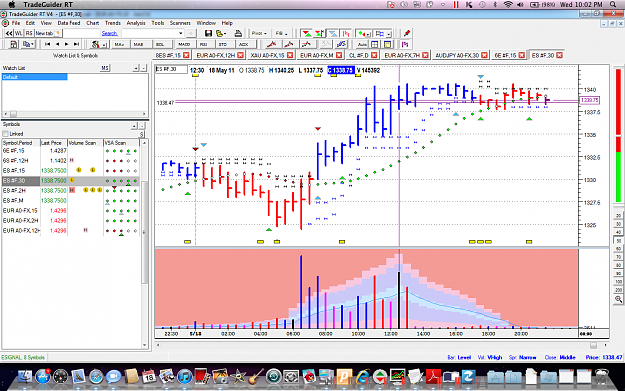Click the yellow grid window icon
Screen dimensions: 625x391
pyautogui.click(x=387, y=44)
